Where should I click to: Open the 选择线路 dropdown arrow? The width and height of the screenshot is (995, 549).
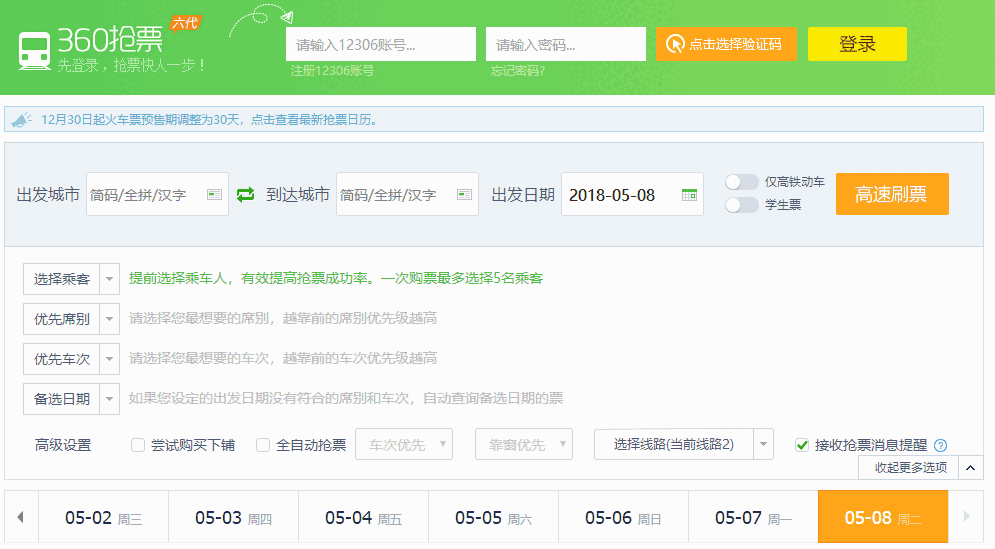pos(763,444)
